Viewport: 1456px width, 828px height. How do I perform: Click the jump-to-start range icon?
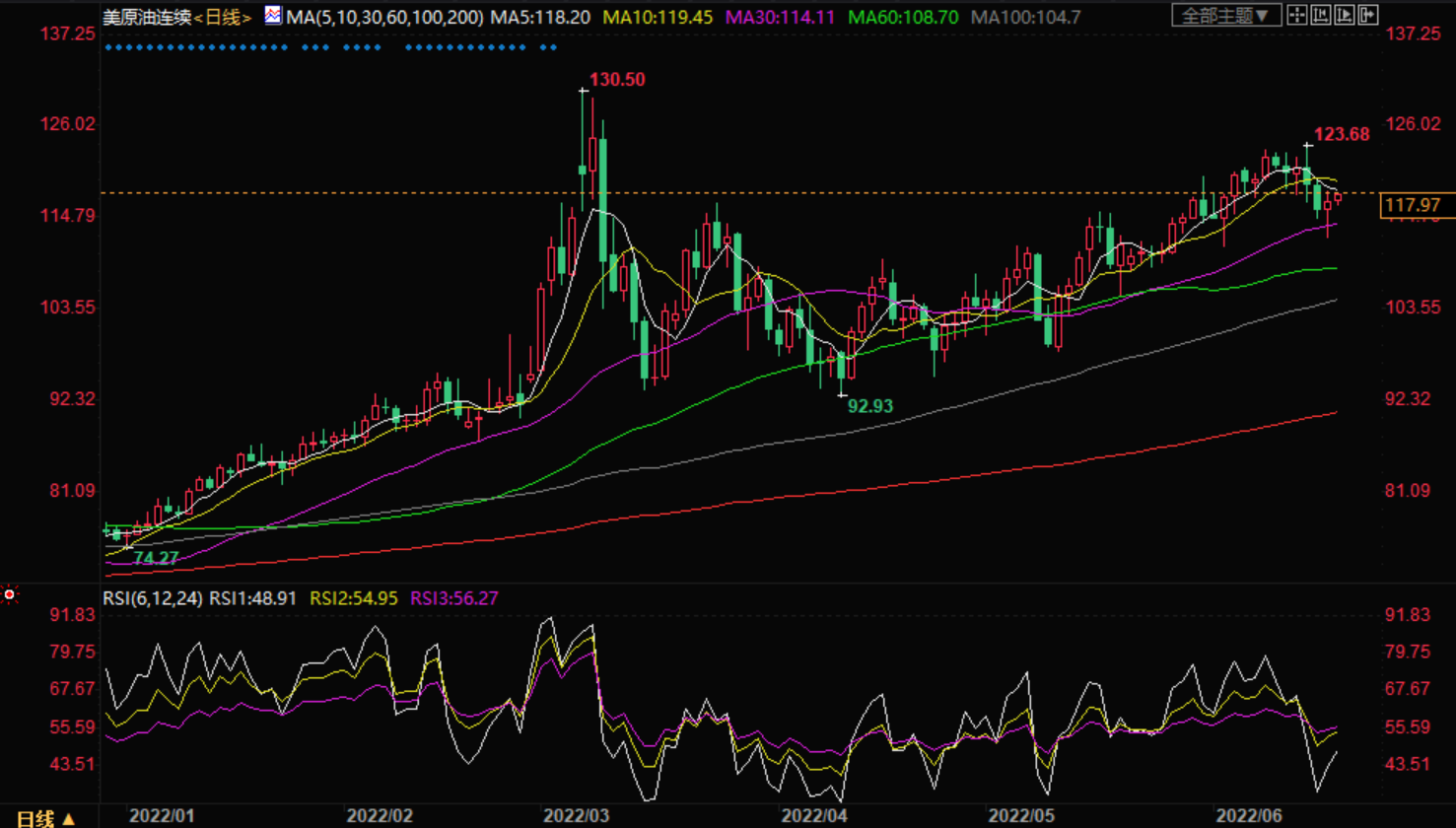[1321, 15]
